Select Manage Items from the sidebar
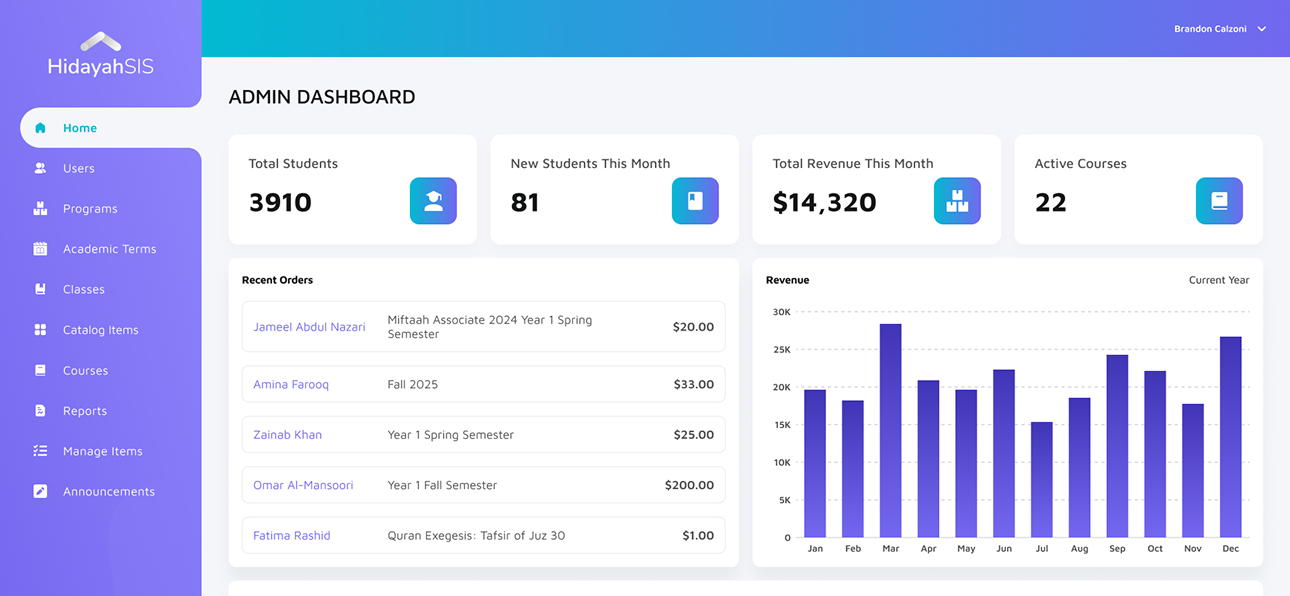 102,452
